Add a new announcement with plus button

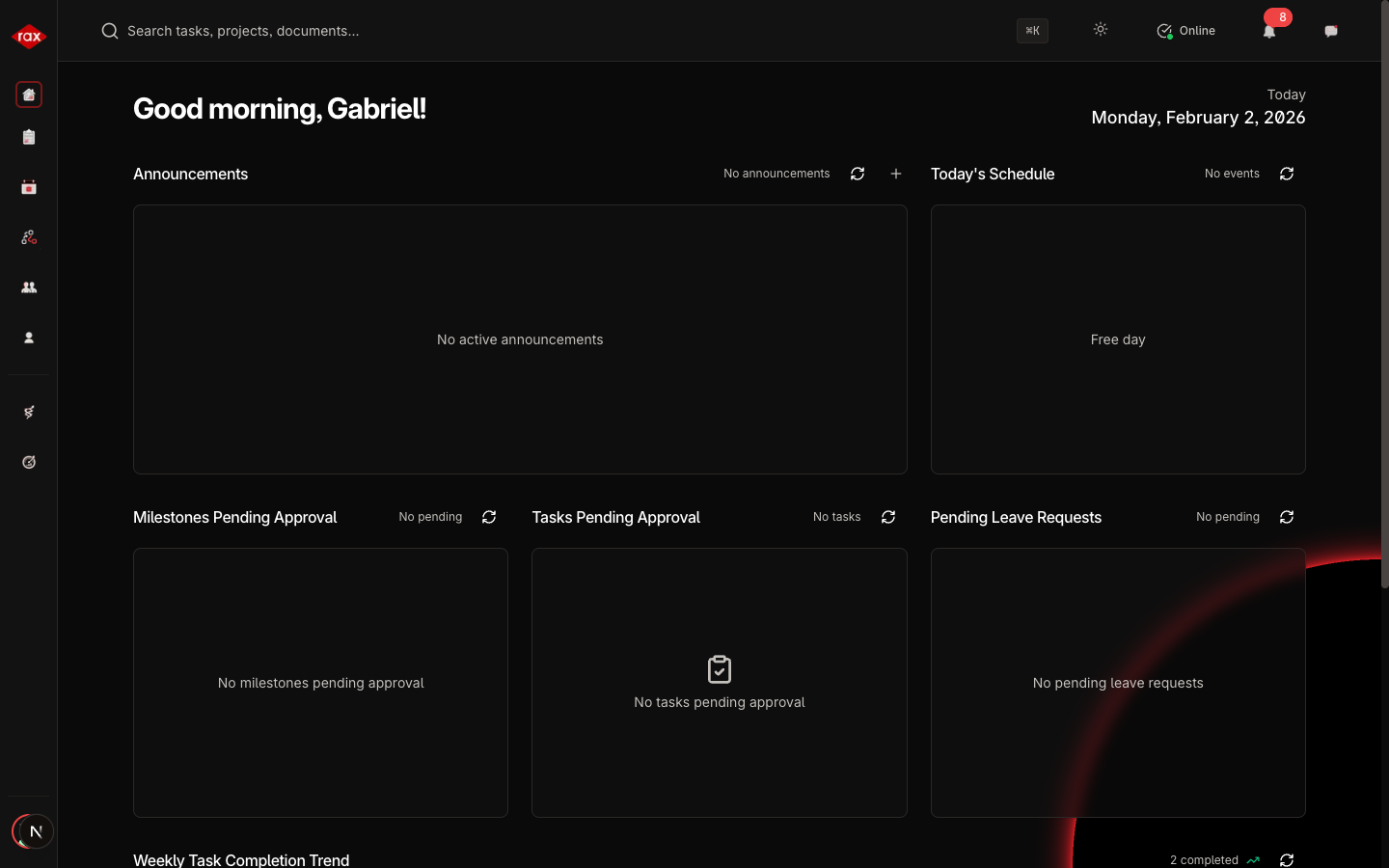coord(896,174)
